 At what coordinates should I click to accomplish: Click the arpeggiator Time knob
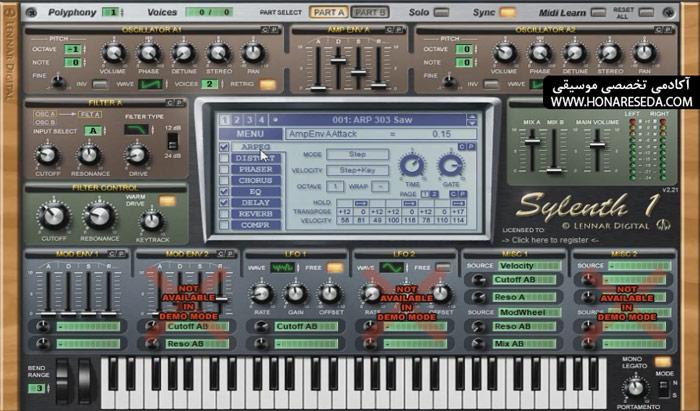pyautogui.click(x=412, y=165)
